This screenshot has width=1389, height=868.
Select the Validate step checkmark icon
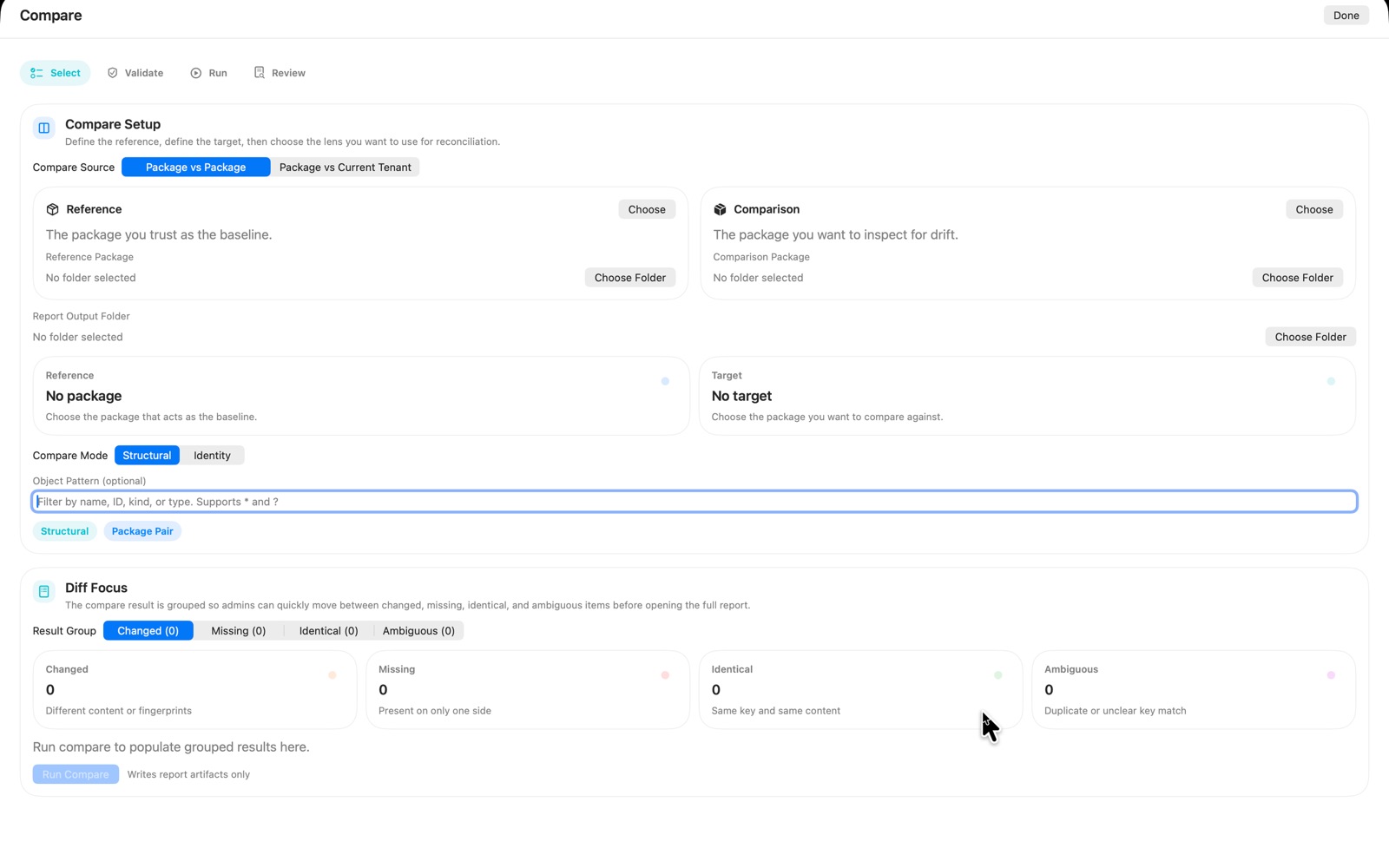pos(113,73)
